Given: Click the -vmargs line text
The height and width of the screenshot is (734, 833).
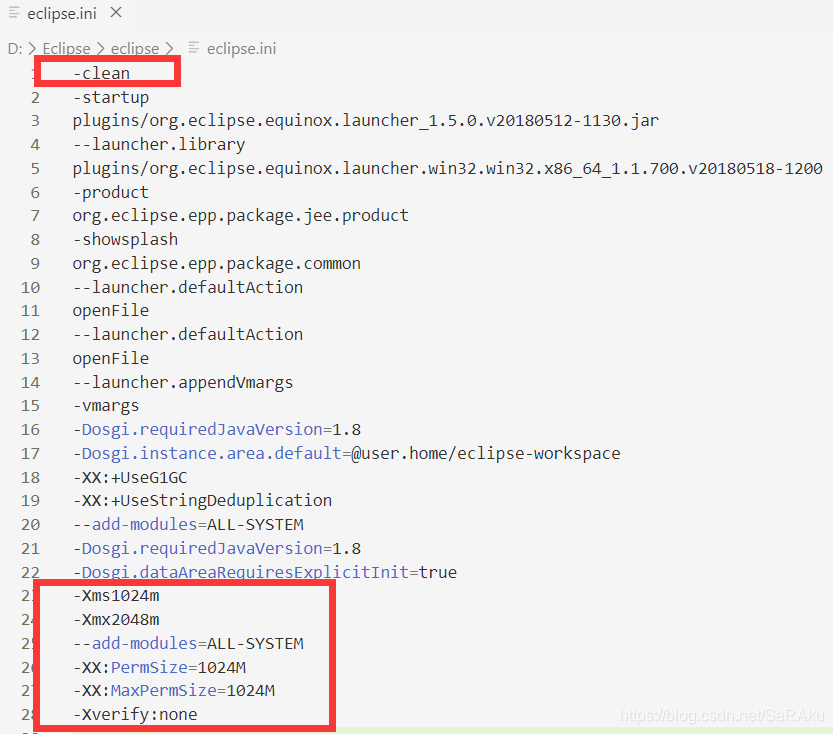Looking at the screenshot, I should pos(105,406).
